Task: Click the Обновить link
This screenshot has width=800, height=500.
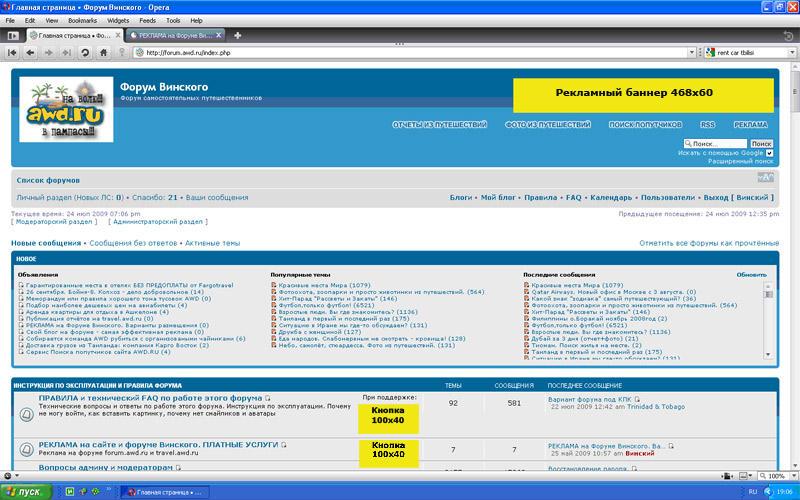Action: click(x=751, y=274)
